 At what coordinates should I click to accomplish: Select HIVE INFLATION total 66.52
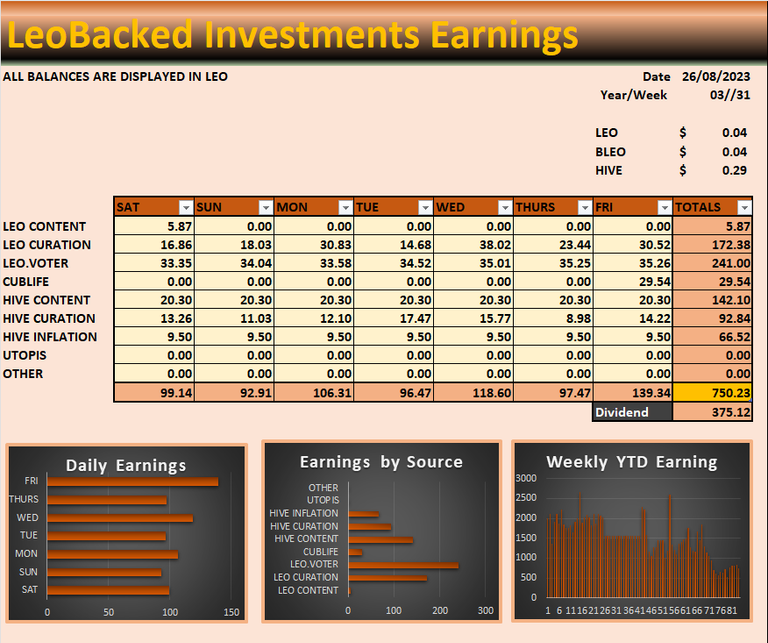coord(713,337)
